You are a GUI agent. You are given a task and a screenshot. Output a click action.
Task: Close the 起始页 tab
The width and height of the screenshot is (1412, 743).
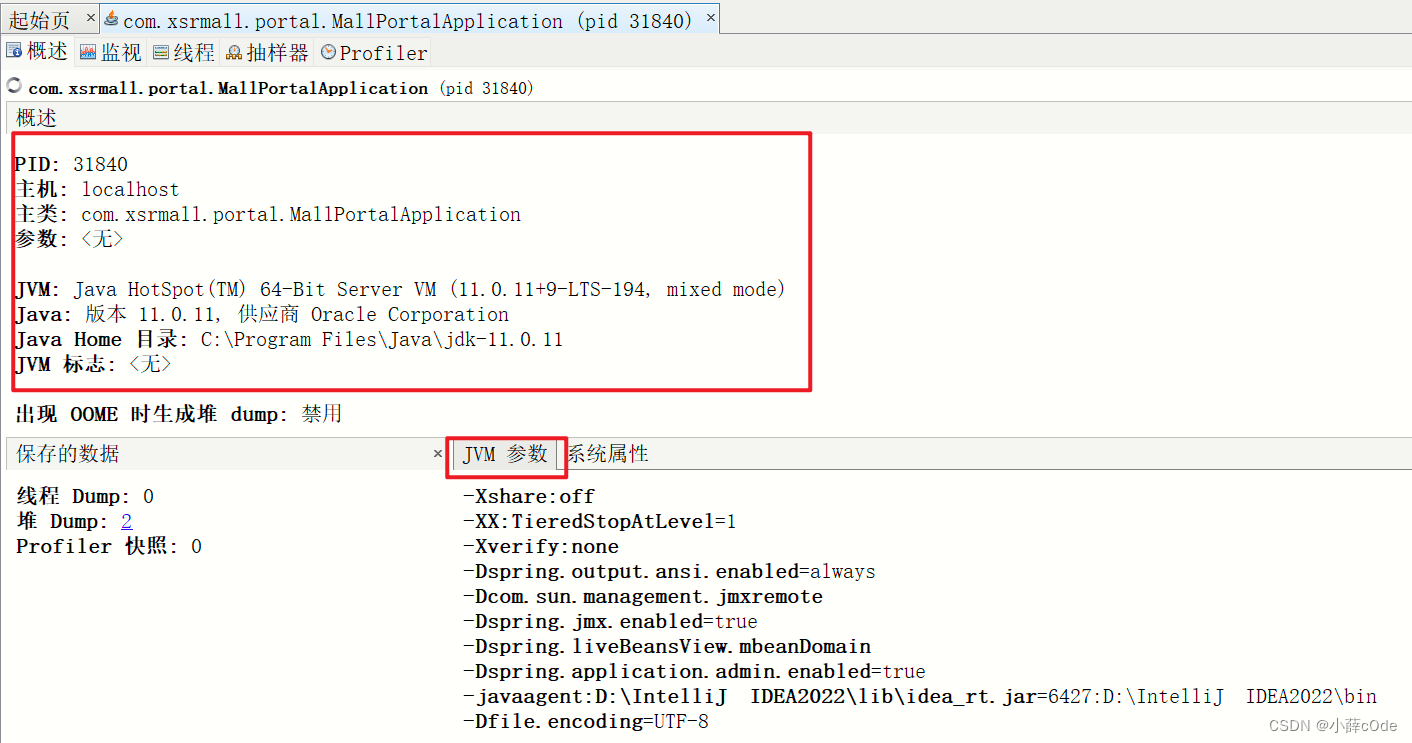click(91, 19)
